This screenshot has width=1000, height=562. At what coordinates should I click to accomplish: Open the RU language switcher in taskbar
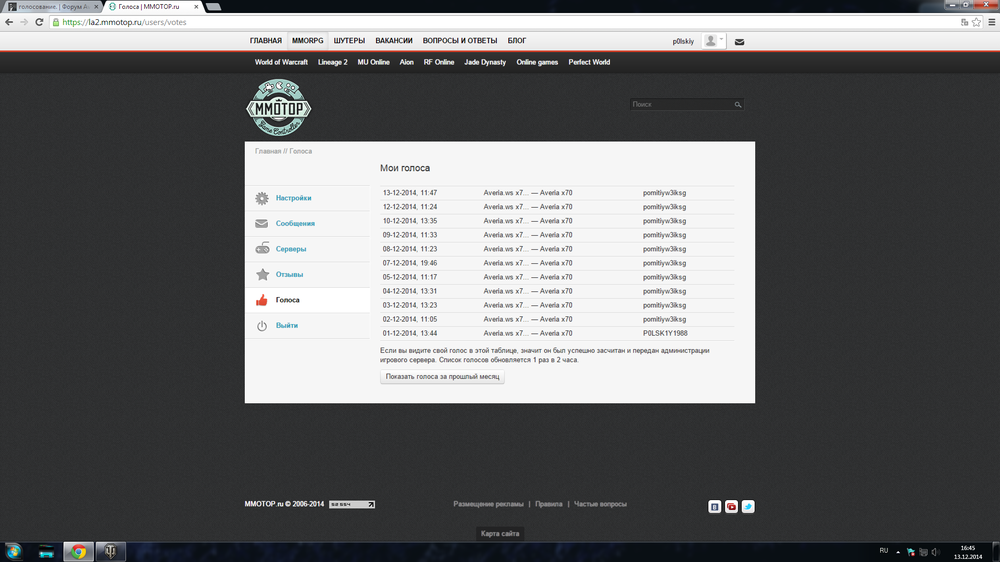[x=883, y=551]
